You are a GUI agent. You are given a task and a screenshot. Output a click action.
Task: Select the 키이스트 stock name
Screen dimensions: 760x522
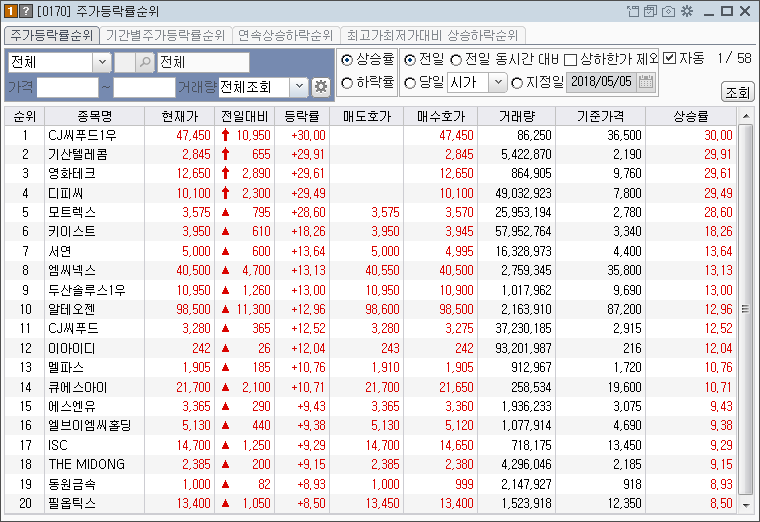[72, 232]
